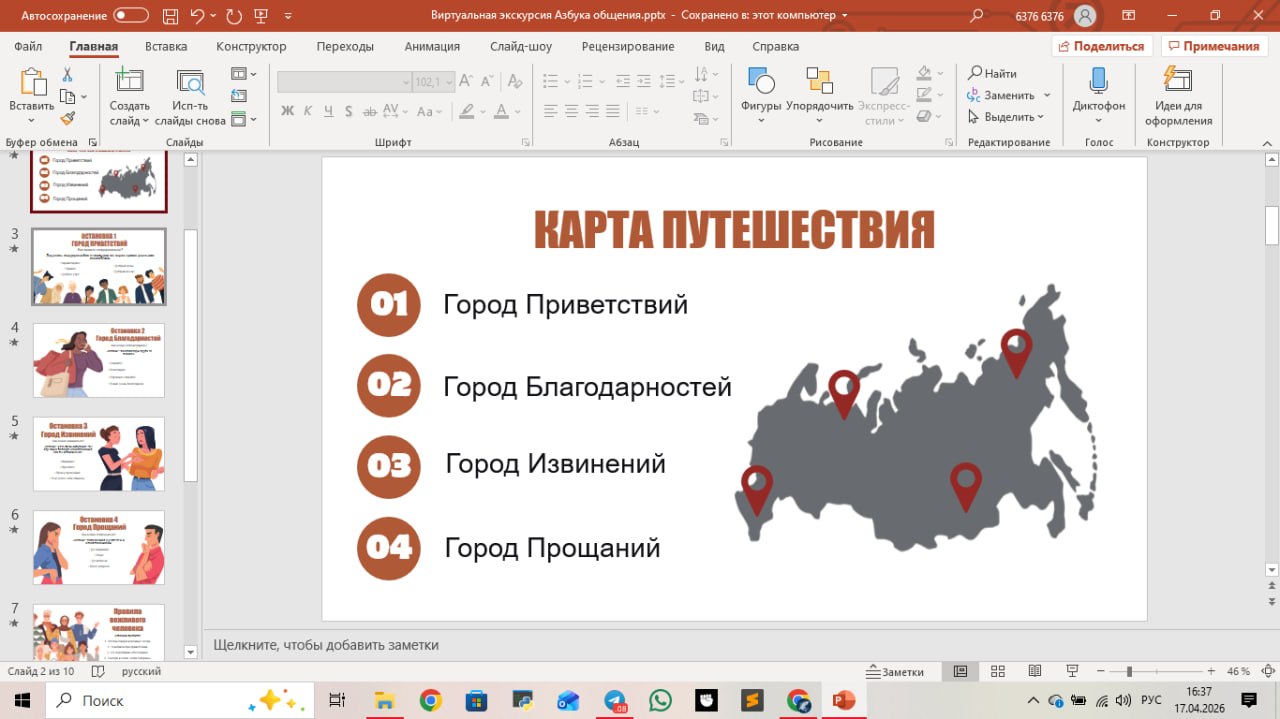1280x719 pixels.
Task: Click the Поделиться button
Action: coord(1103,46)
